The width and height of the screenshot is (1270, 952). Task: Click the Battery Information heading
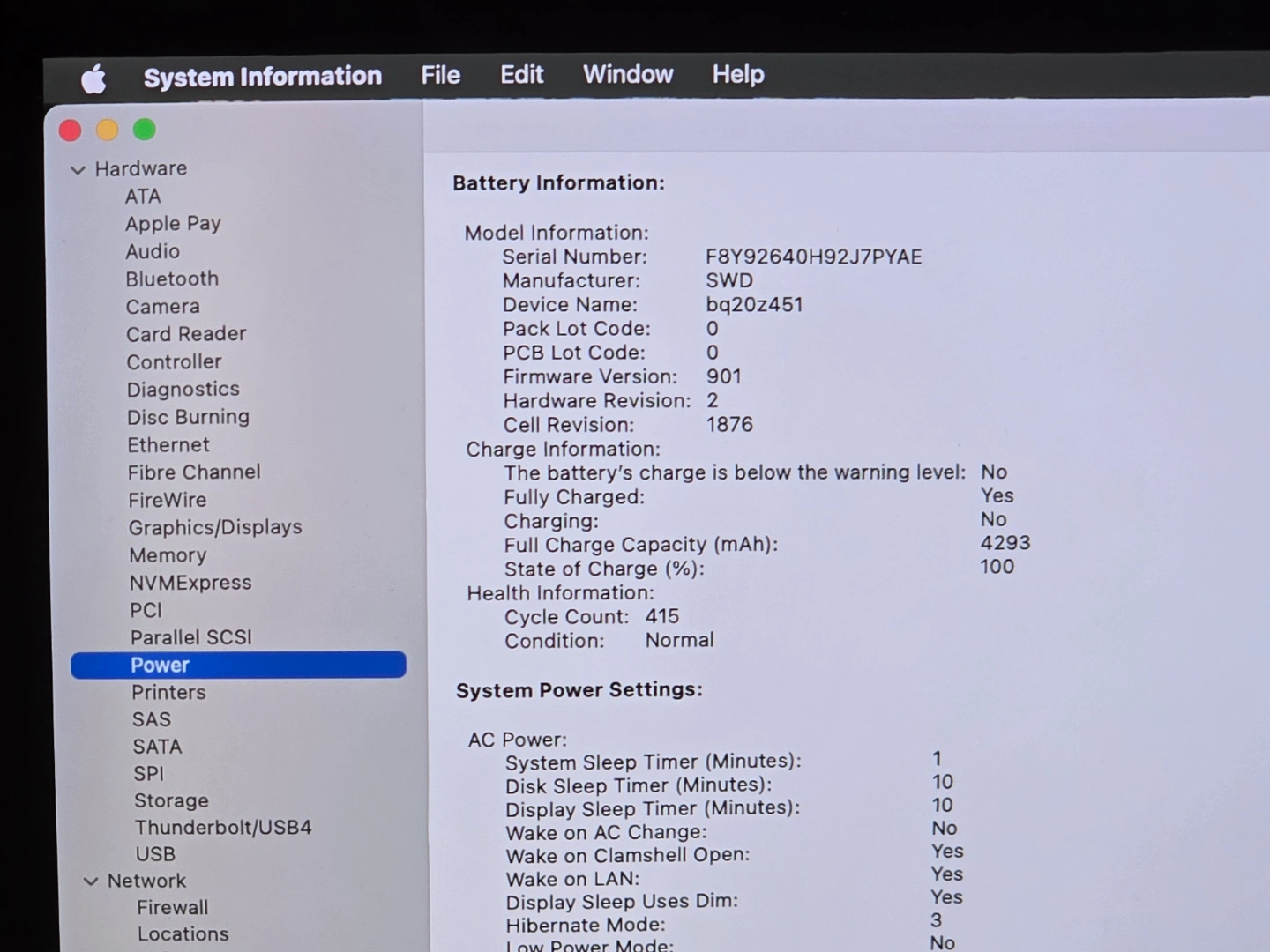[558, 183]
